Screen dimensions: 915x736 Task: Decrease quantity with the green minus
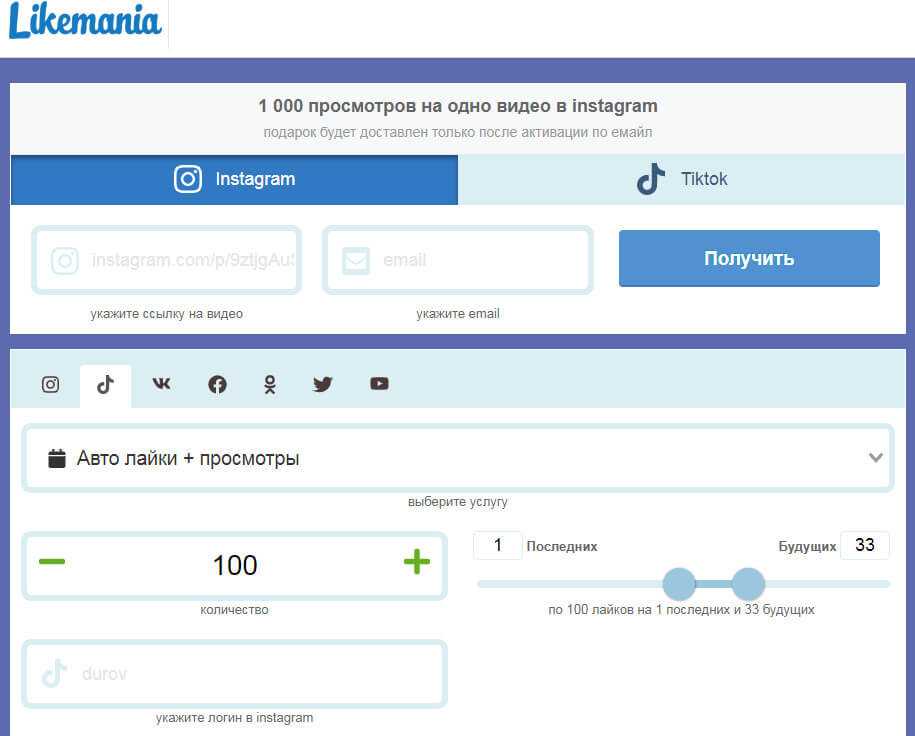[52, 562]
